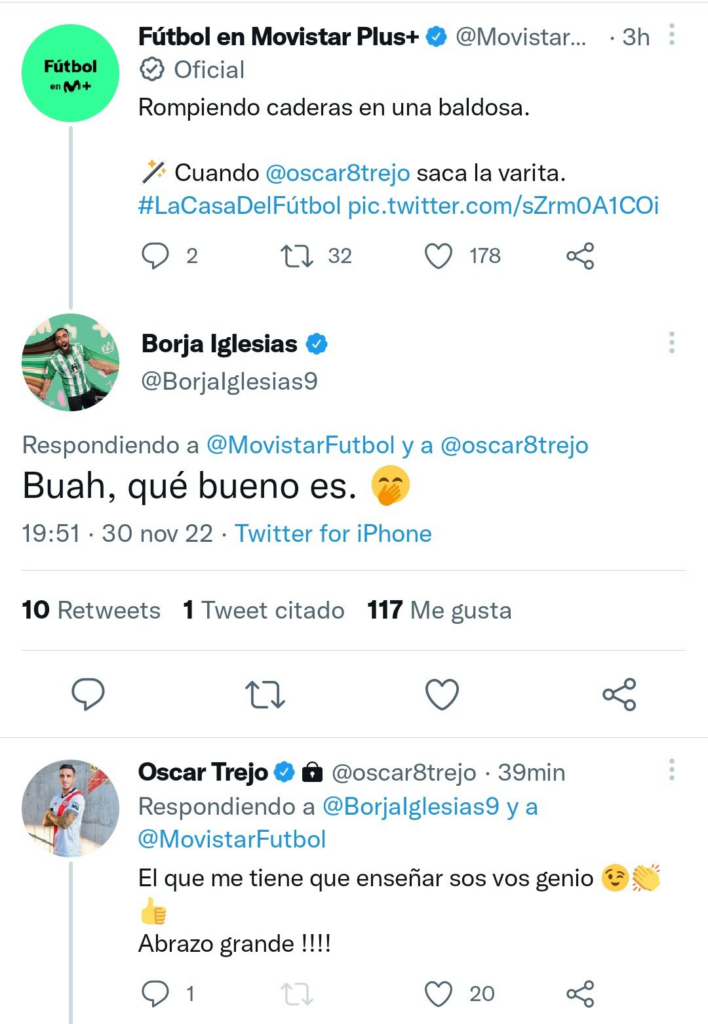
Task: Retweet the Movistar Plus+ tweet
Action: pyautogui.click(x=297, y=256)
